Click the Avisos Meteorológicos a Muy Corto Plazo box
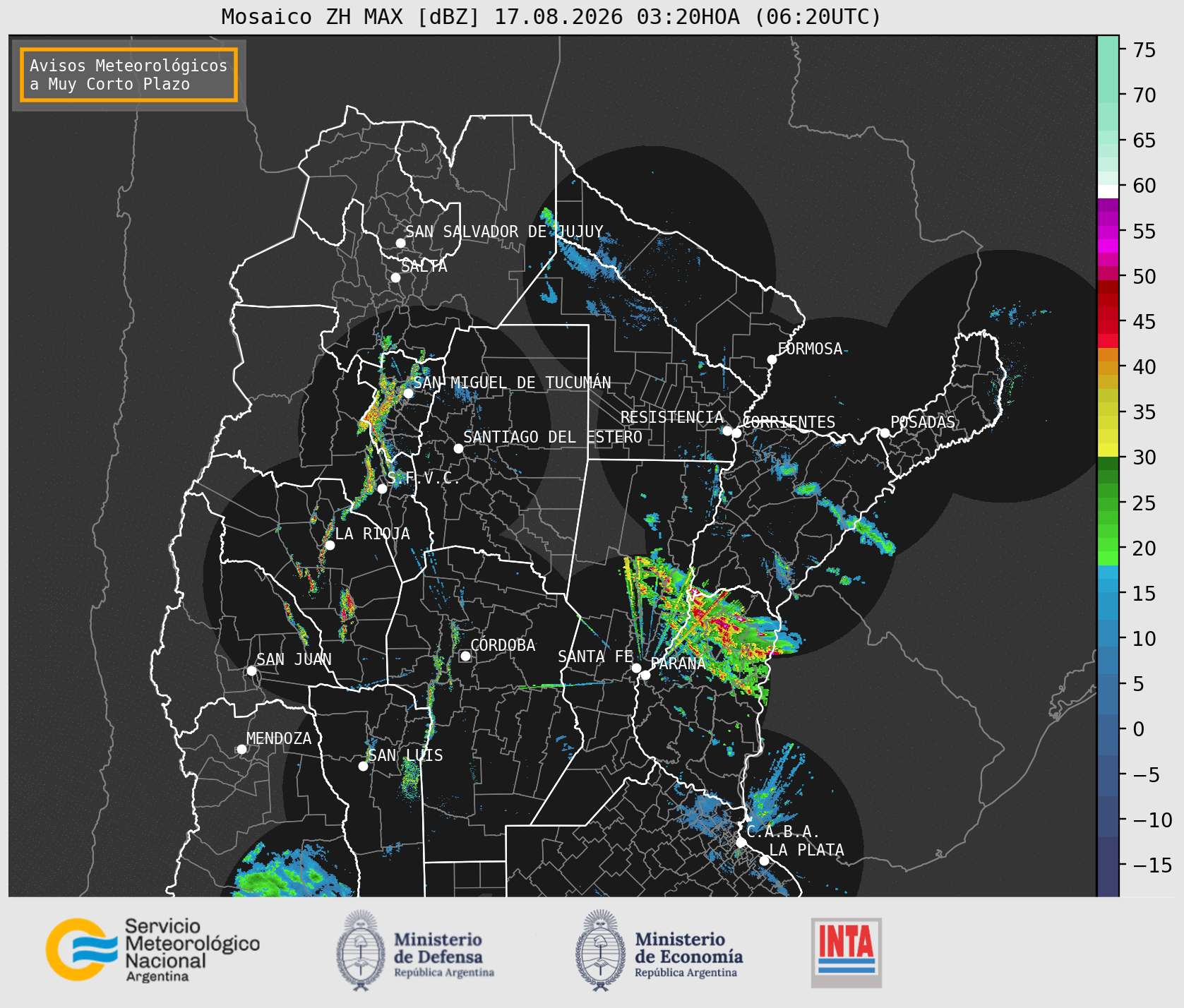The width and height of the screenshot is (1184, 1008). (128, 75)
